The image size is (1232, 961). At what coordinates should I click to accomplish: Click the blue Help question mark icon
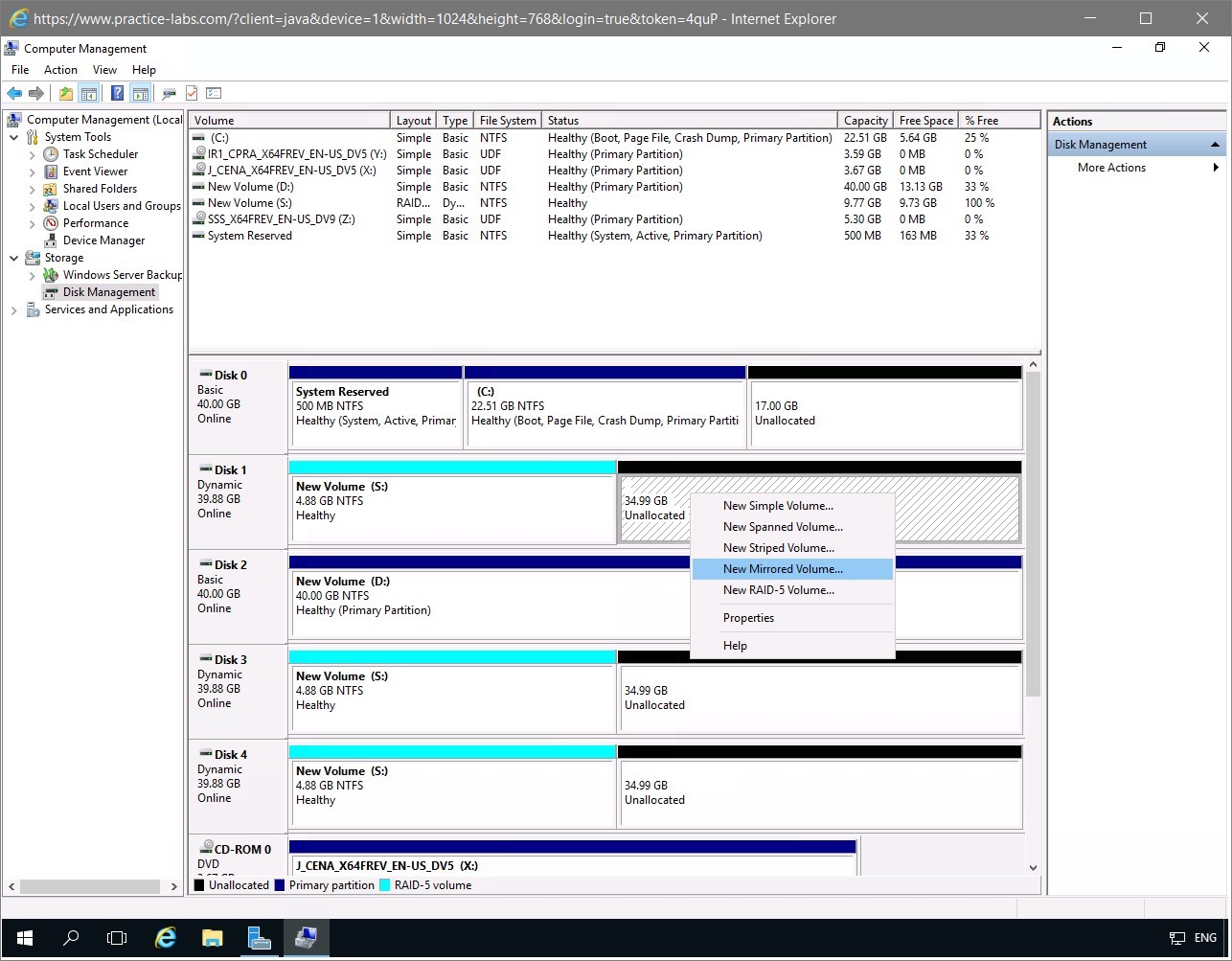coord(117,93)
